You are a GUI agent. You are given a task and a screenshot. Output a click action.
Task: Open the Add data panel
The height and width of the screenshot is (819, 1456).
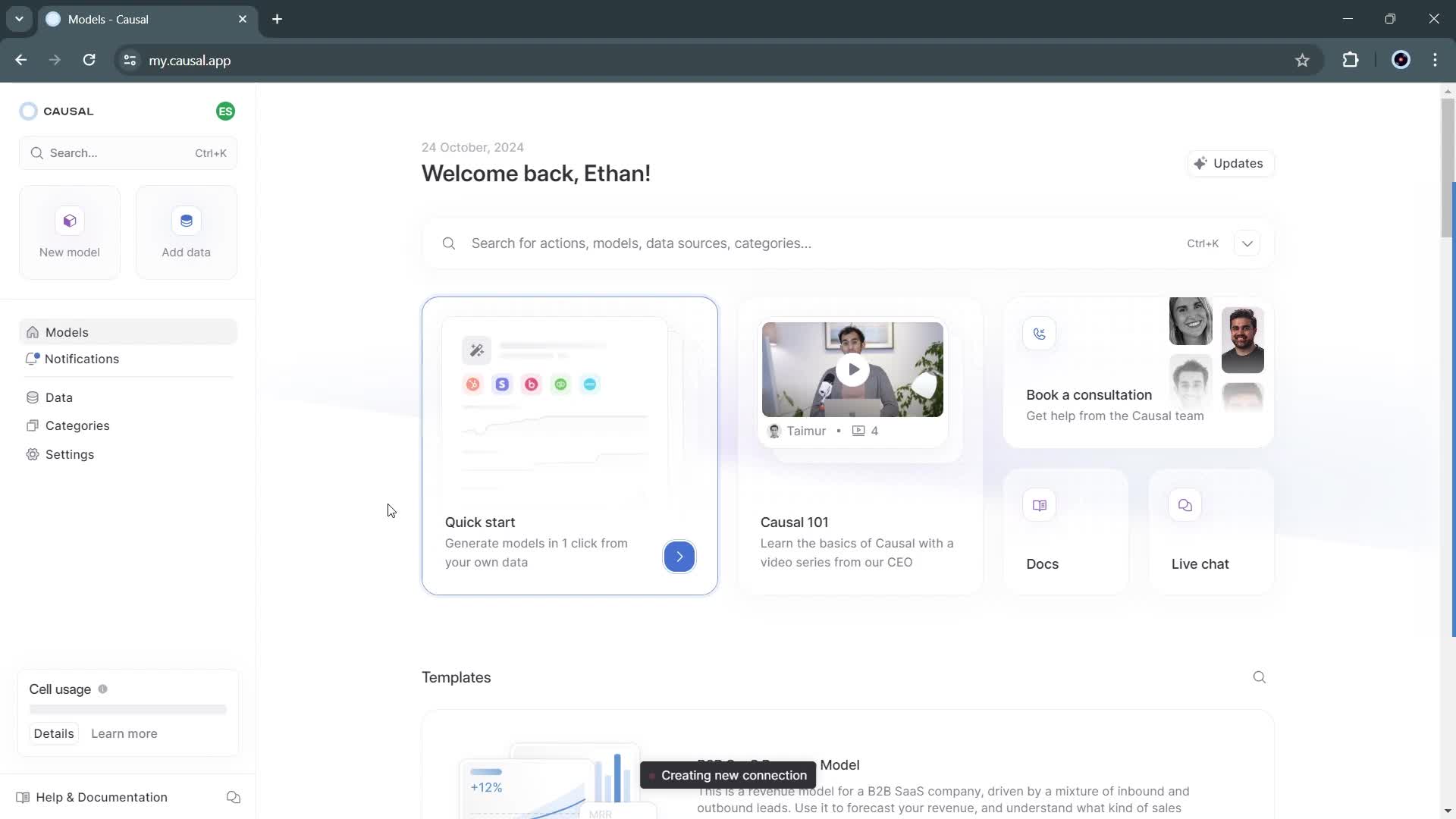pos(186,231)
